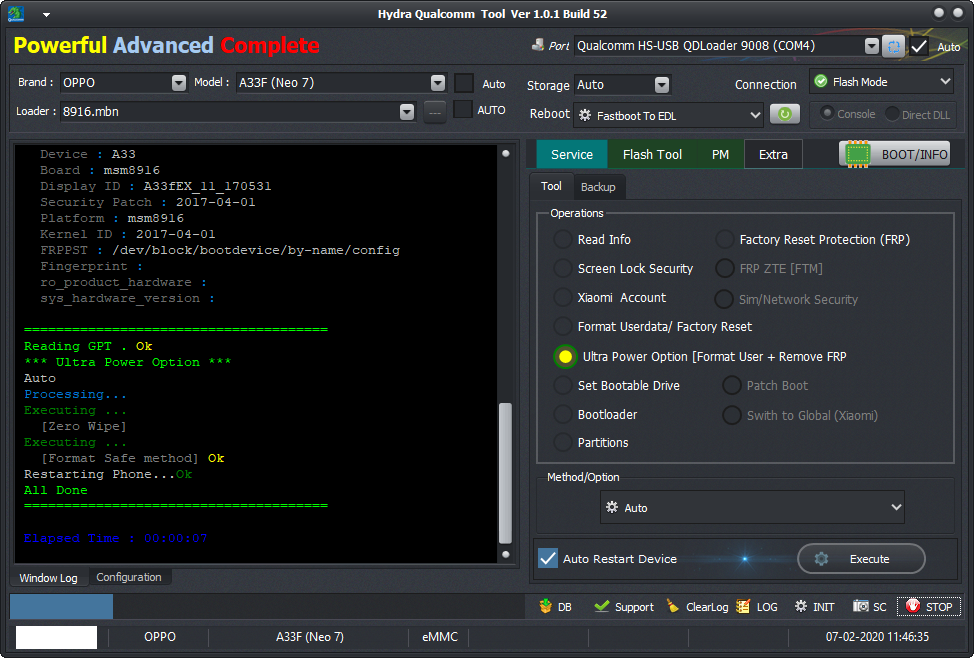
Task: Select Format Userdata/Factory Reset option
Action: (x=563, y=326)
